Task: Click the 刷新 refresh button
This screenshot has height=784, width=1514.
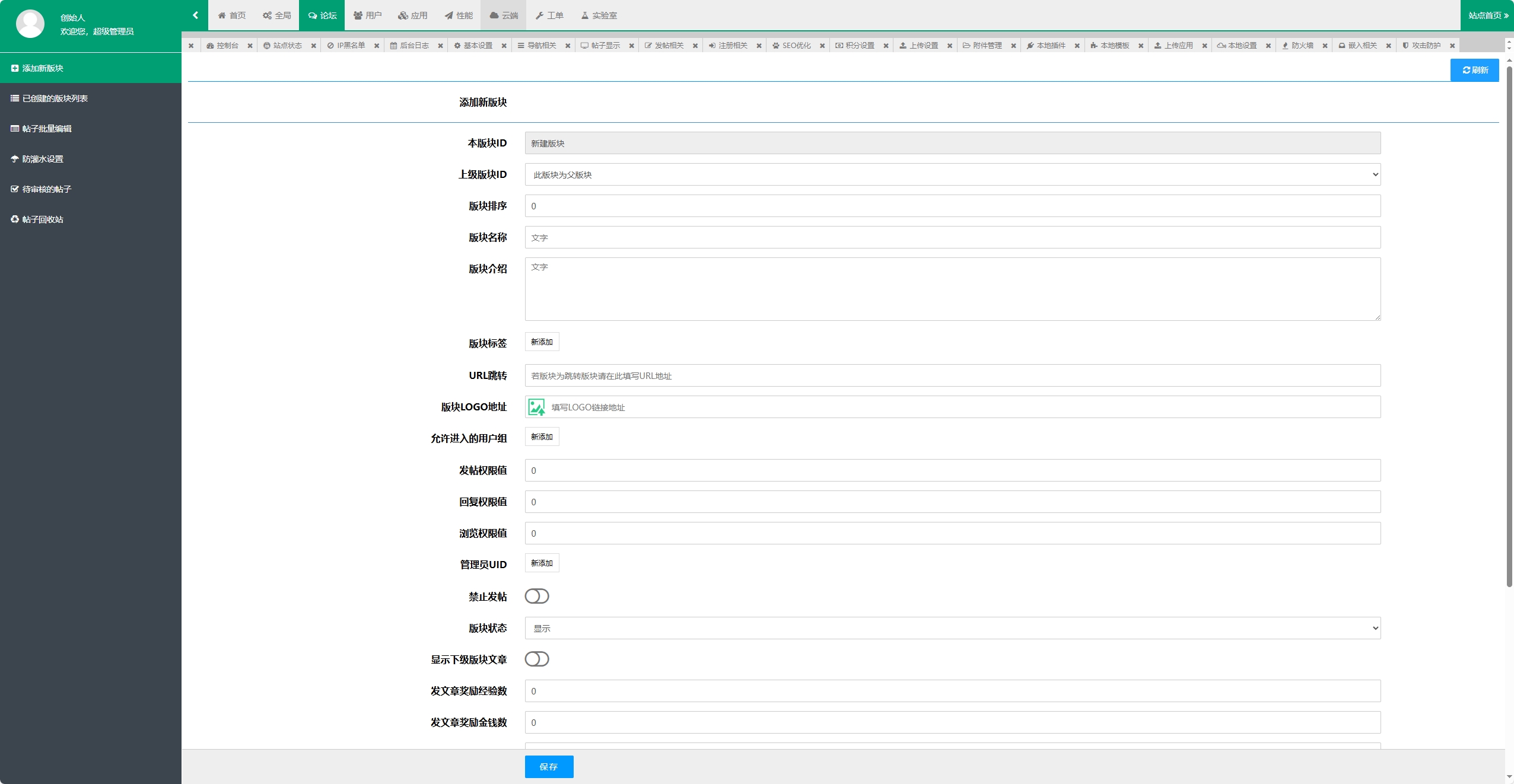Action: click(1475, 70)
